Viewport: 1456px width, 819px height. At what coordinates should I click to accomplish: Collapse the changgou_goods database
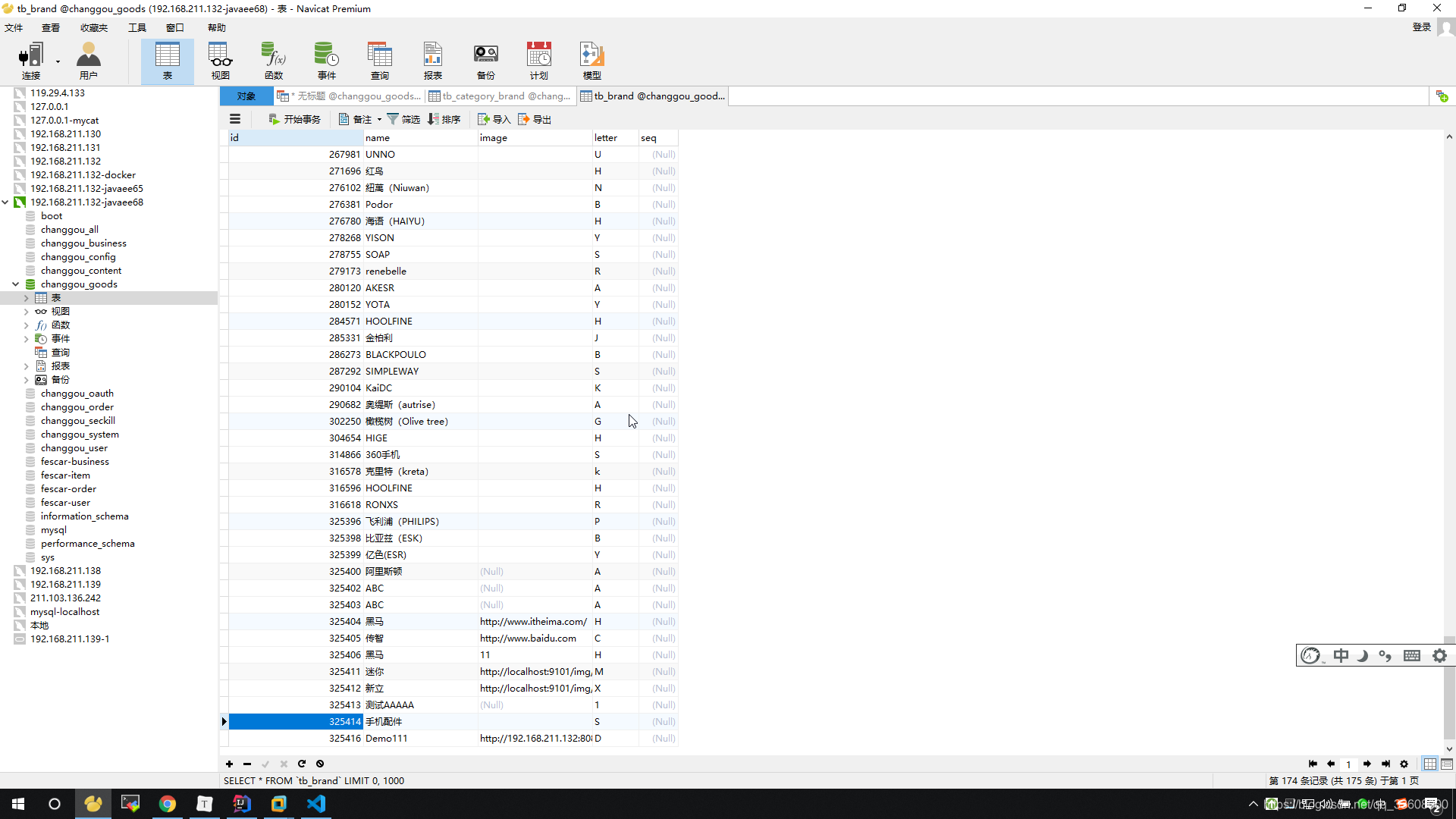coord(16,284)
